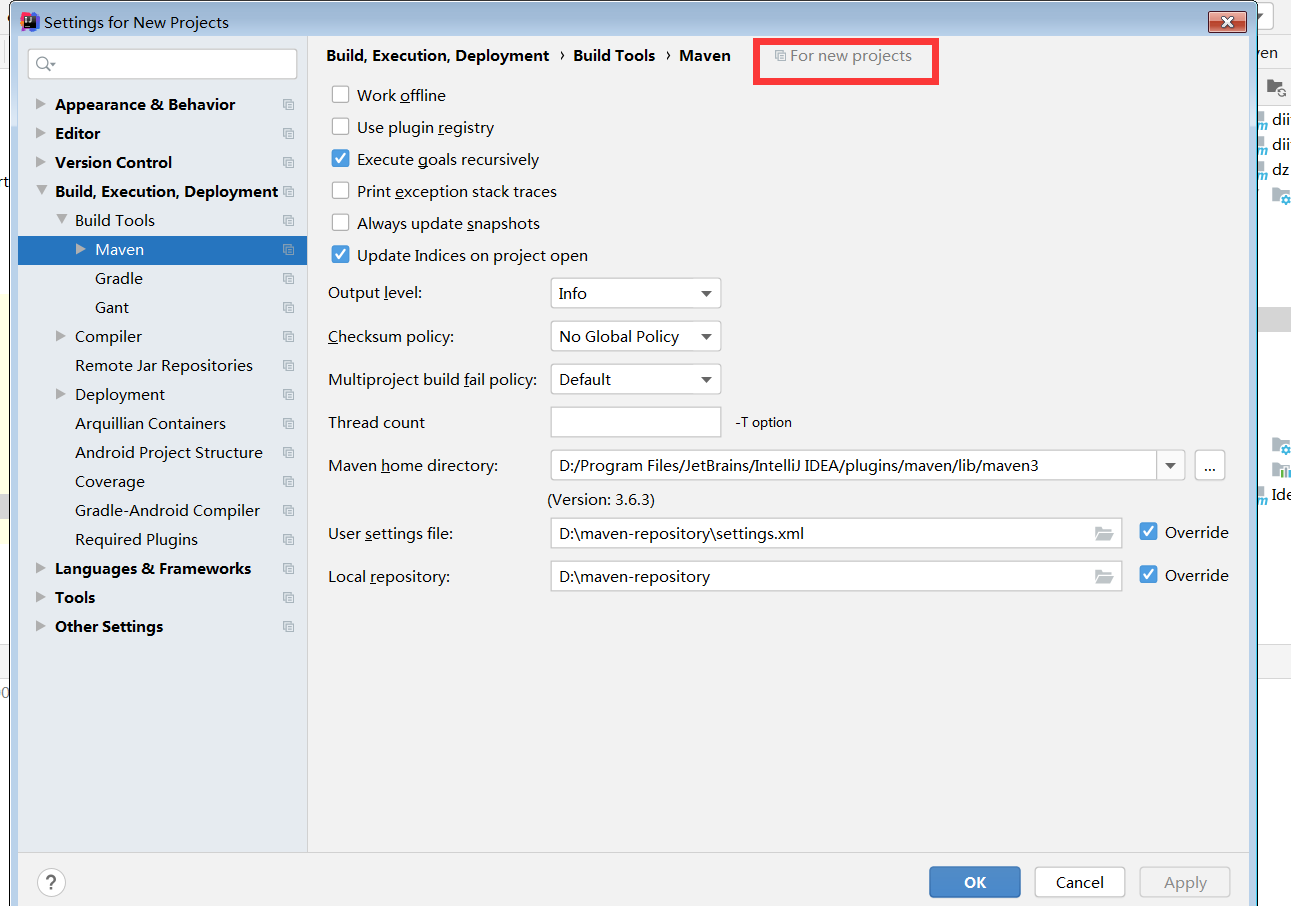Click the help question mark button
The image size is (1291, 906).
pyautogui.click(x=51, y=882)
